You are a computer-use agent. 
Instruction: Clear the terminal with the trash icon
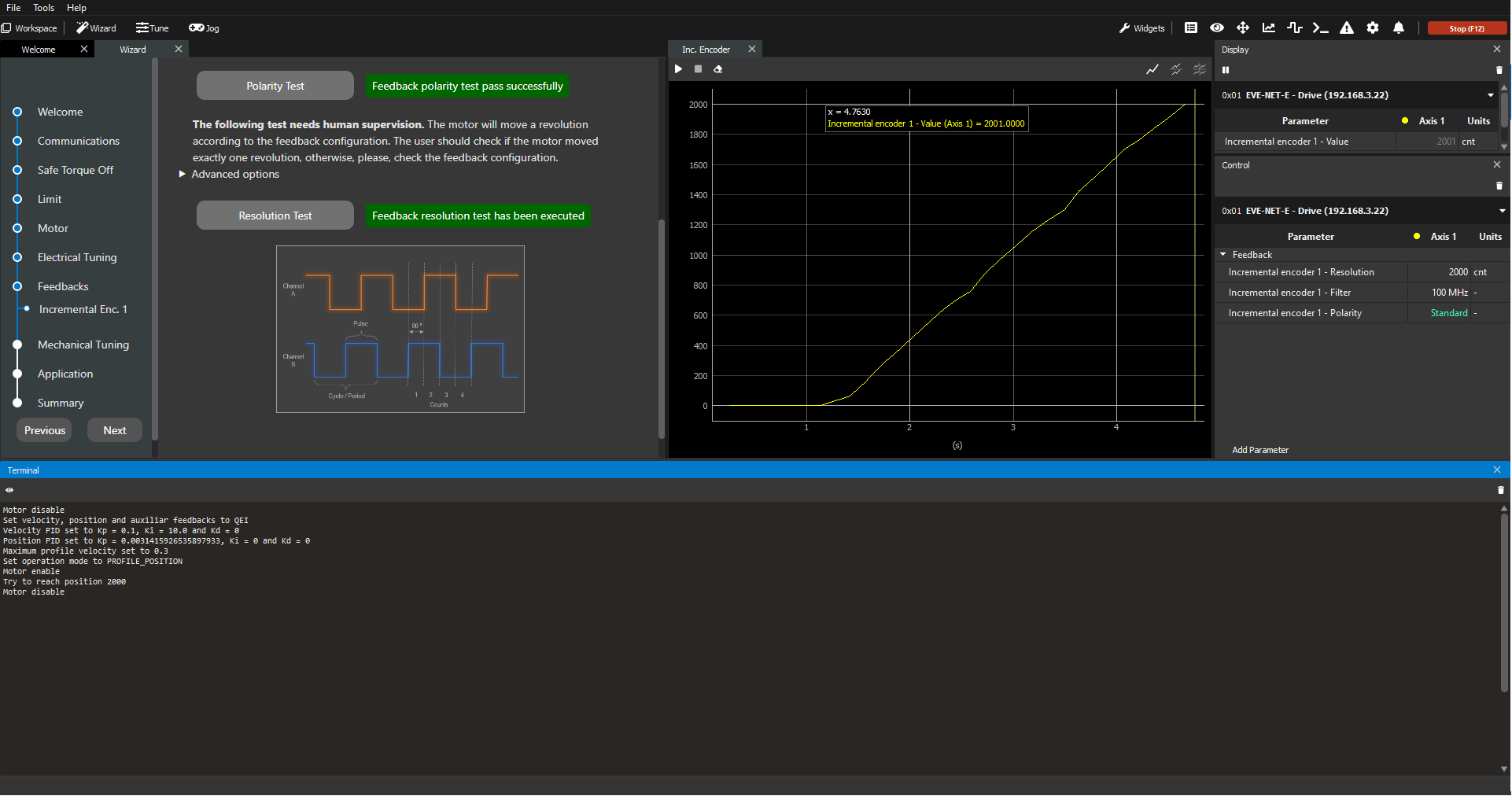pos(1500,490)
